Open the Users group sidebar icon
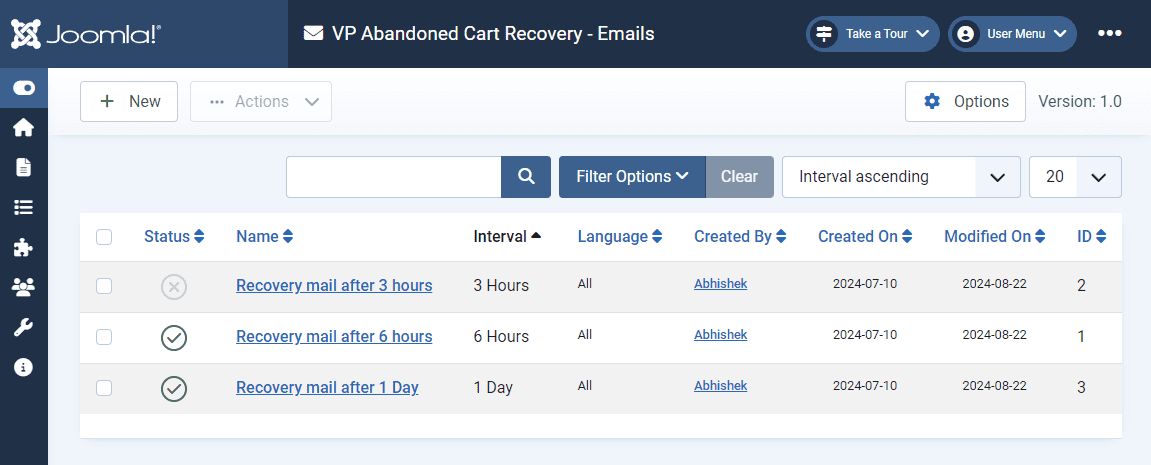 tap(23, 287)
